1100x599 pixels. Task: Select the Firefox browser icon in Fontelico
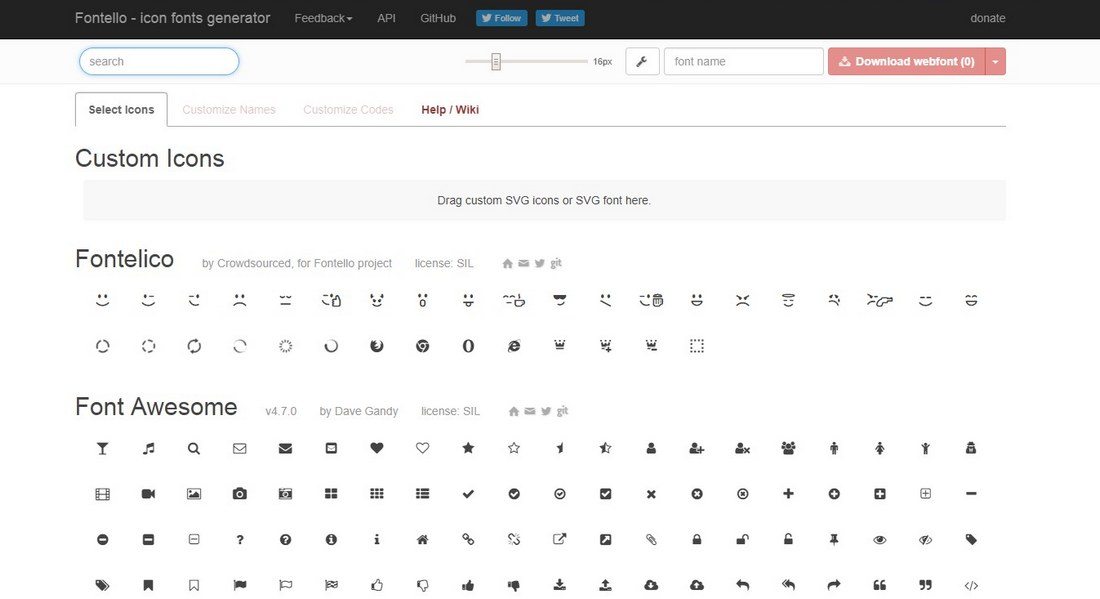tap(377, 346)
